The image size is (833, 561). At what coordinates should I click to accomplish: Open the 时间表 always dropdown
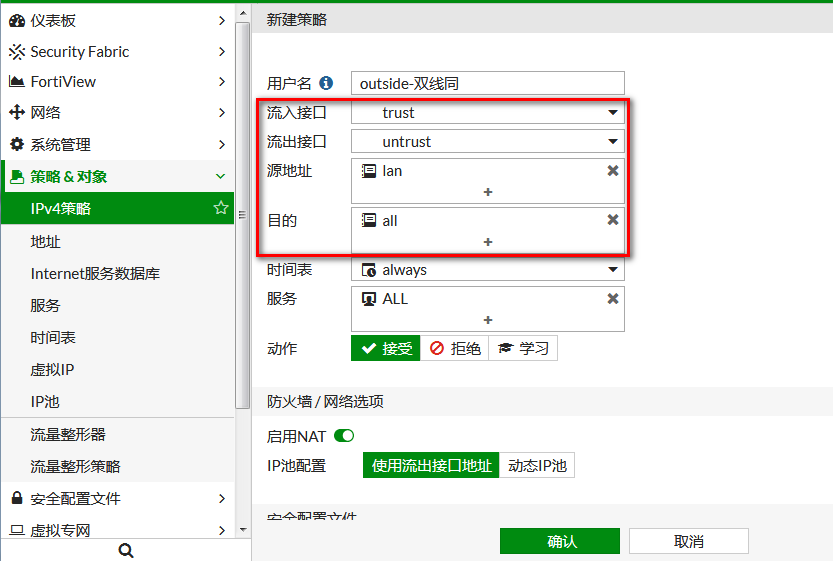(488, 270)
